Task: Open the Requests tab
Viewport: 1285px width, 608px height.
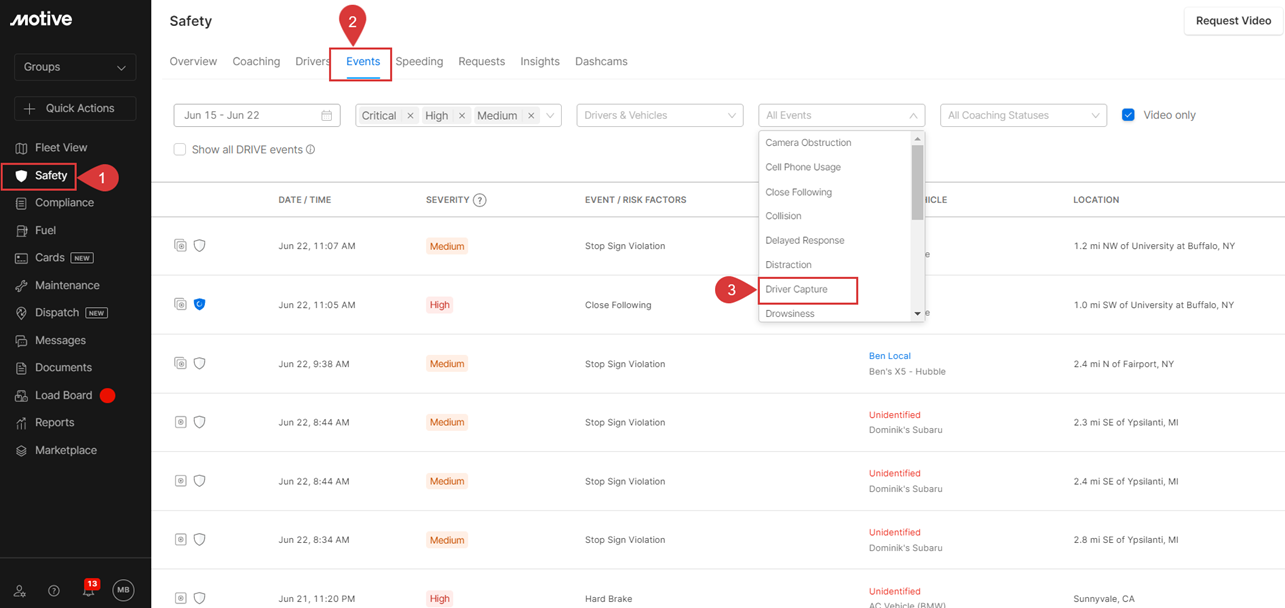Action: point(482,62)
